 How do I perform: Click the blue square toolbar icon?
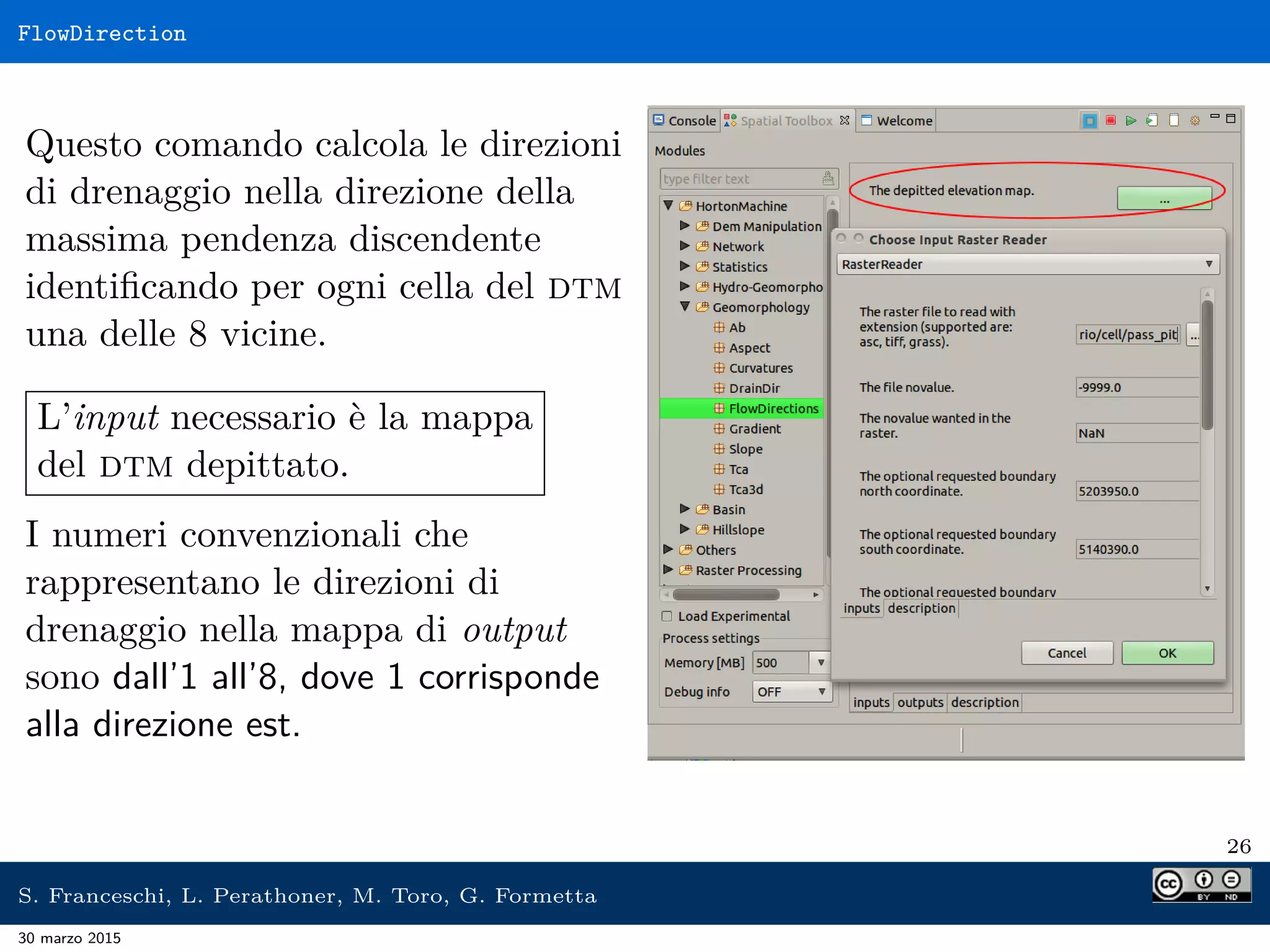[x=1089, y=120]
